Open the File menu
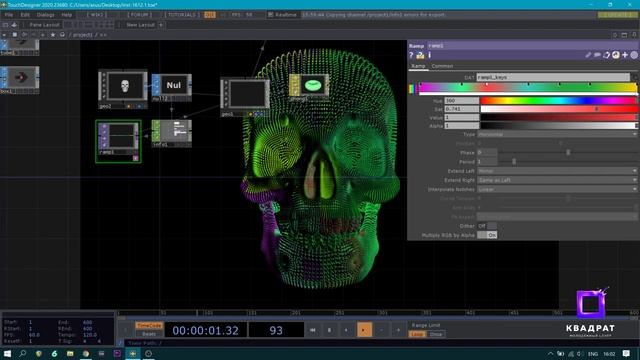Viewport: 640px width, 360px height. point(9,15)
